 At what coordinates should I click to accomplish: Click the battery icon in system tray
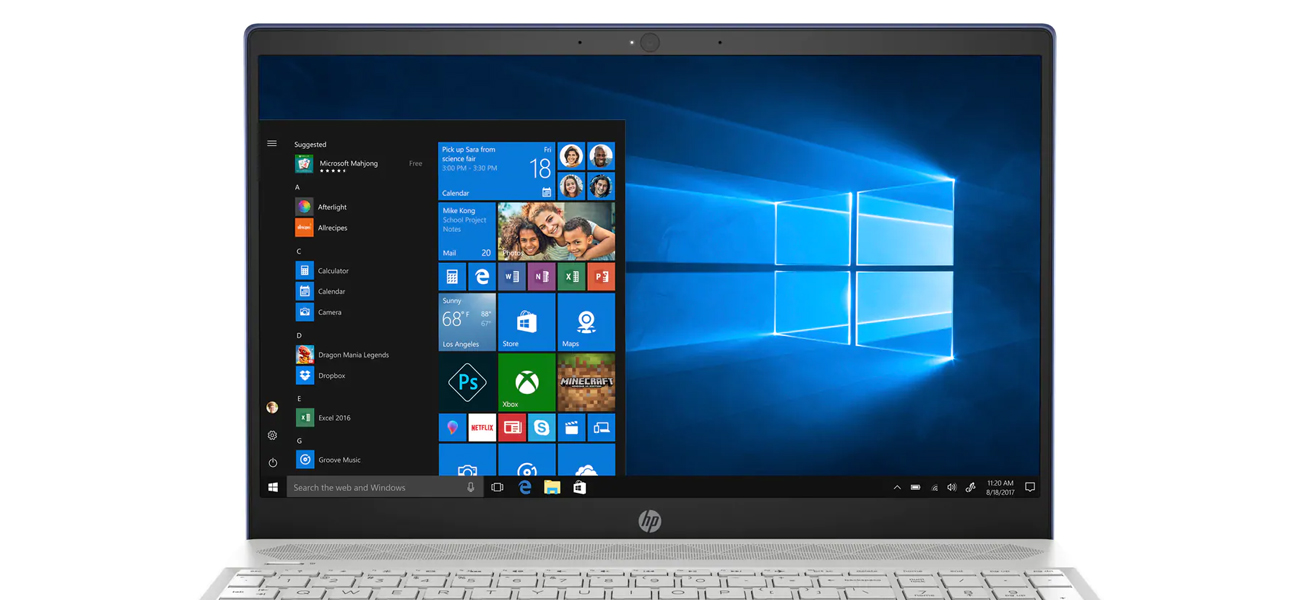pos(915,488)
